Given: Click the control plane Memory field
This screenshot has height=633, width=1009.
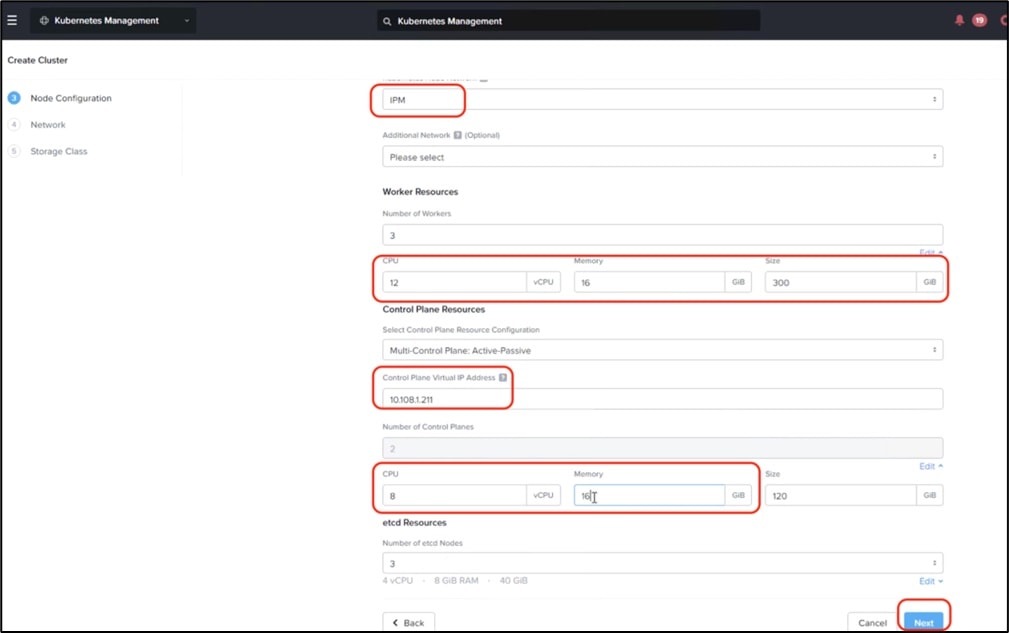Looking at the screenshot, I should coord(649,495).
